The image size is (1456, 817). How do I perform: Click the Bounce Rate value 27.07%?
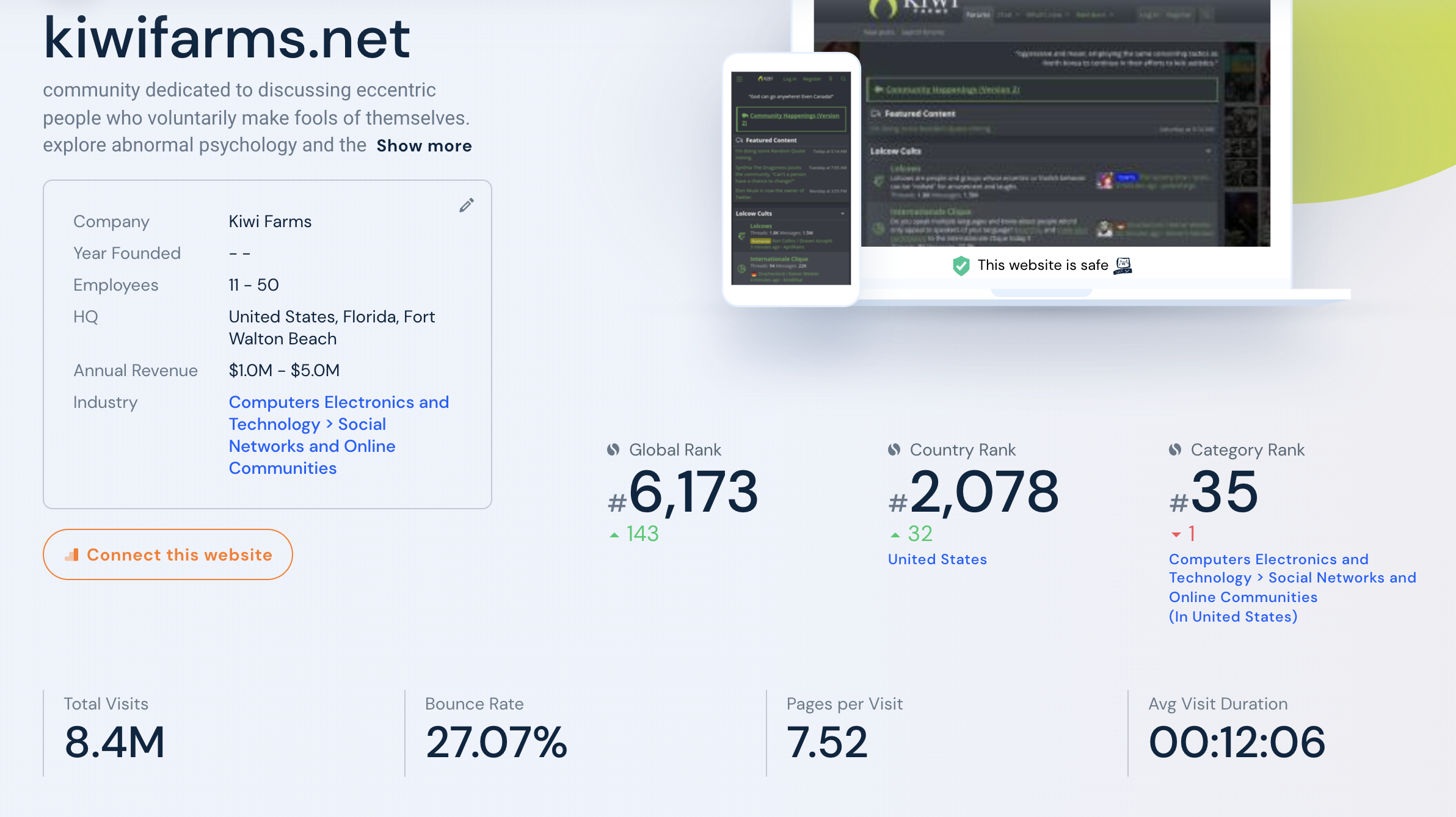coord(497,743)
